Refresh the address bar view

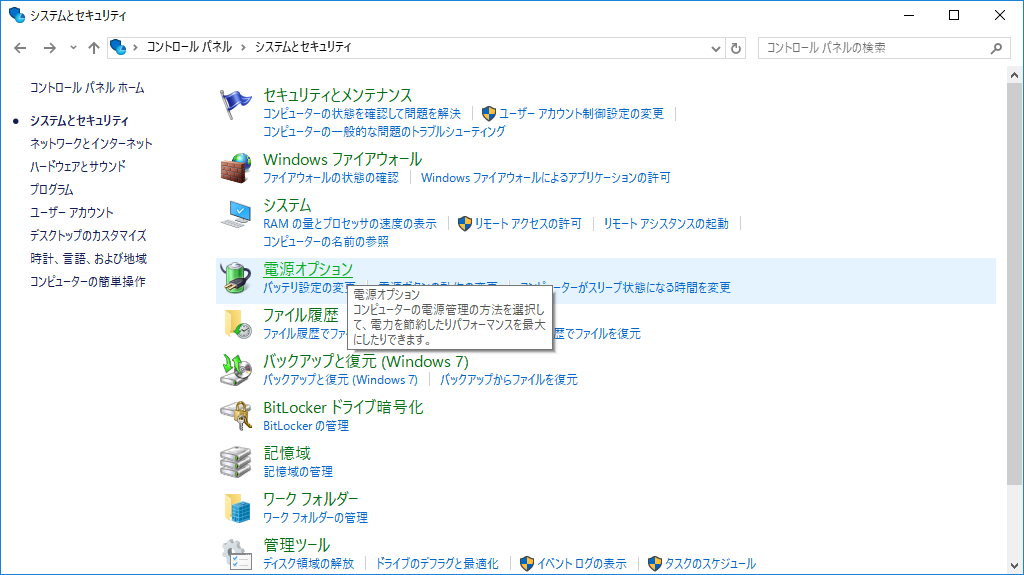click(736, 48)
